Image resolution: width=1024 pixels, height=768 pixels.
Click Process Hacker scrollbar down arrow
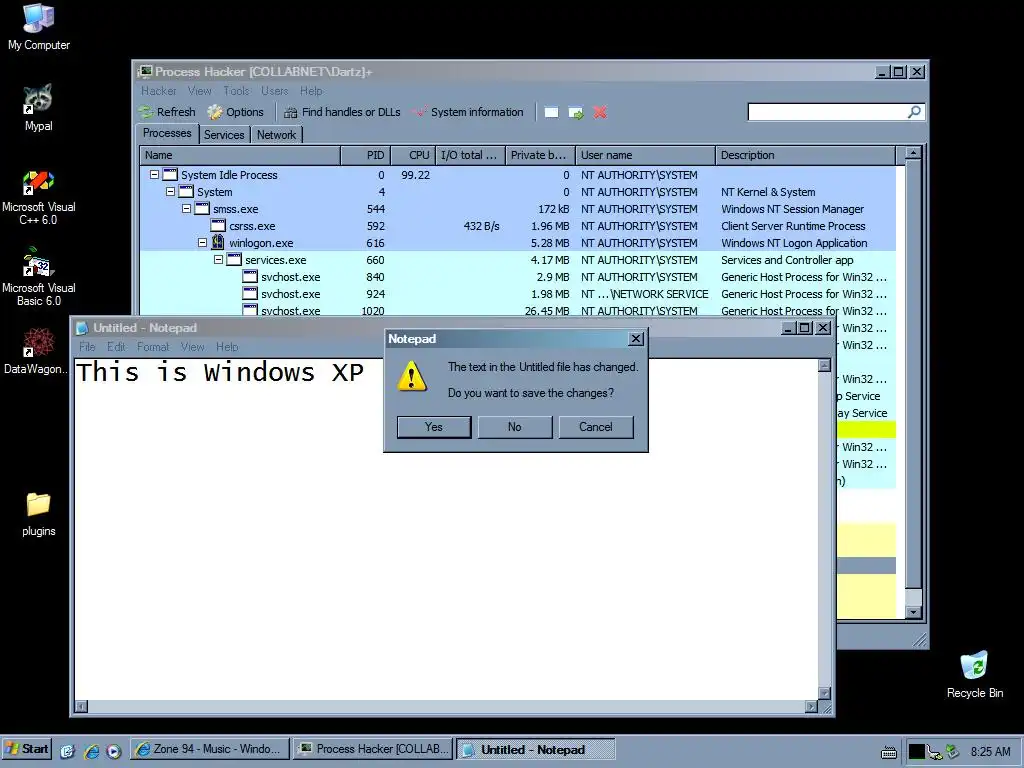pyautogui.click(x=913, y=612)
